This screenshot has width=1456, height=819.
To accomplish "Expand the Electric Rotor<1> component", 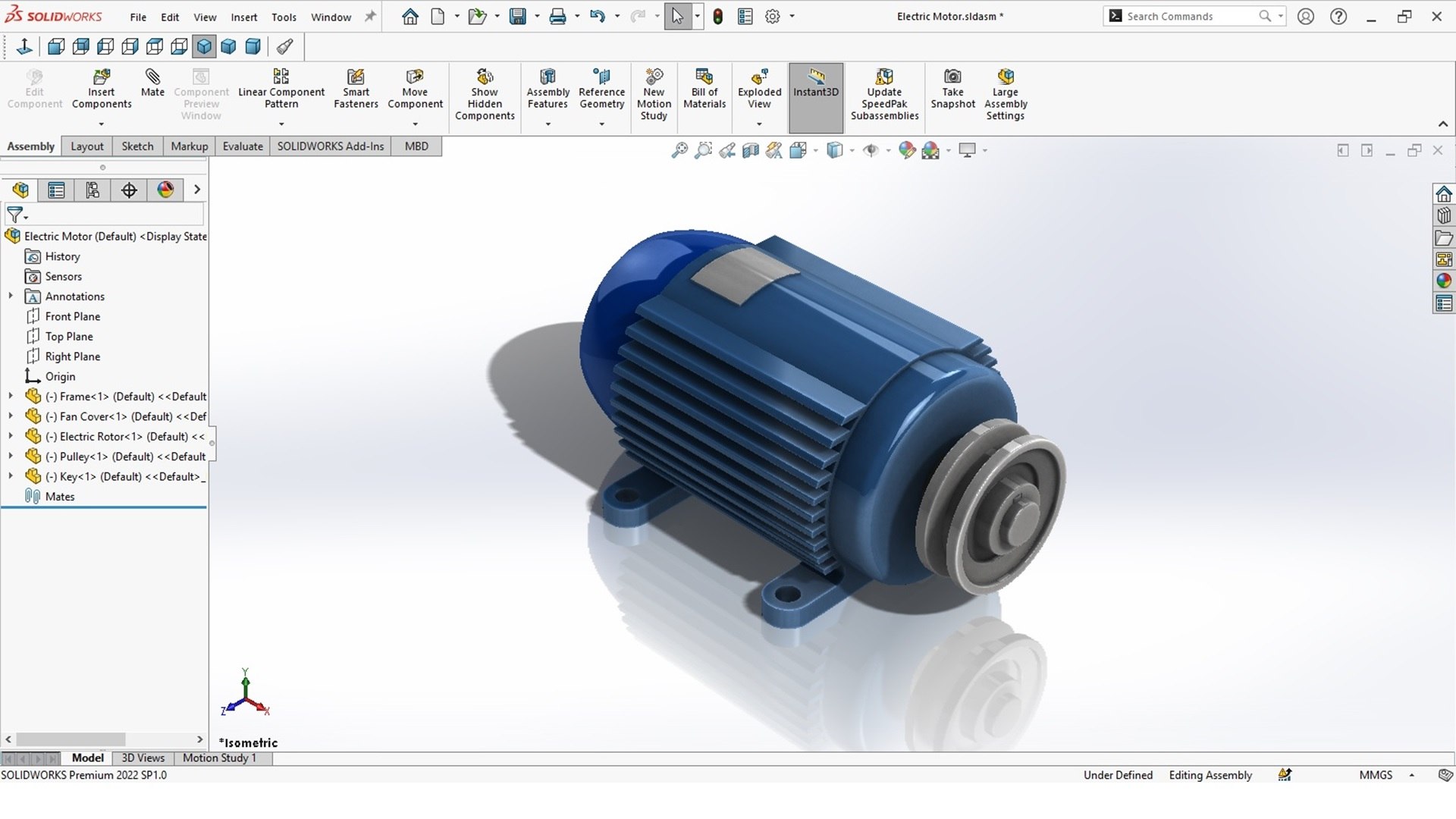I will pos(11,436).
